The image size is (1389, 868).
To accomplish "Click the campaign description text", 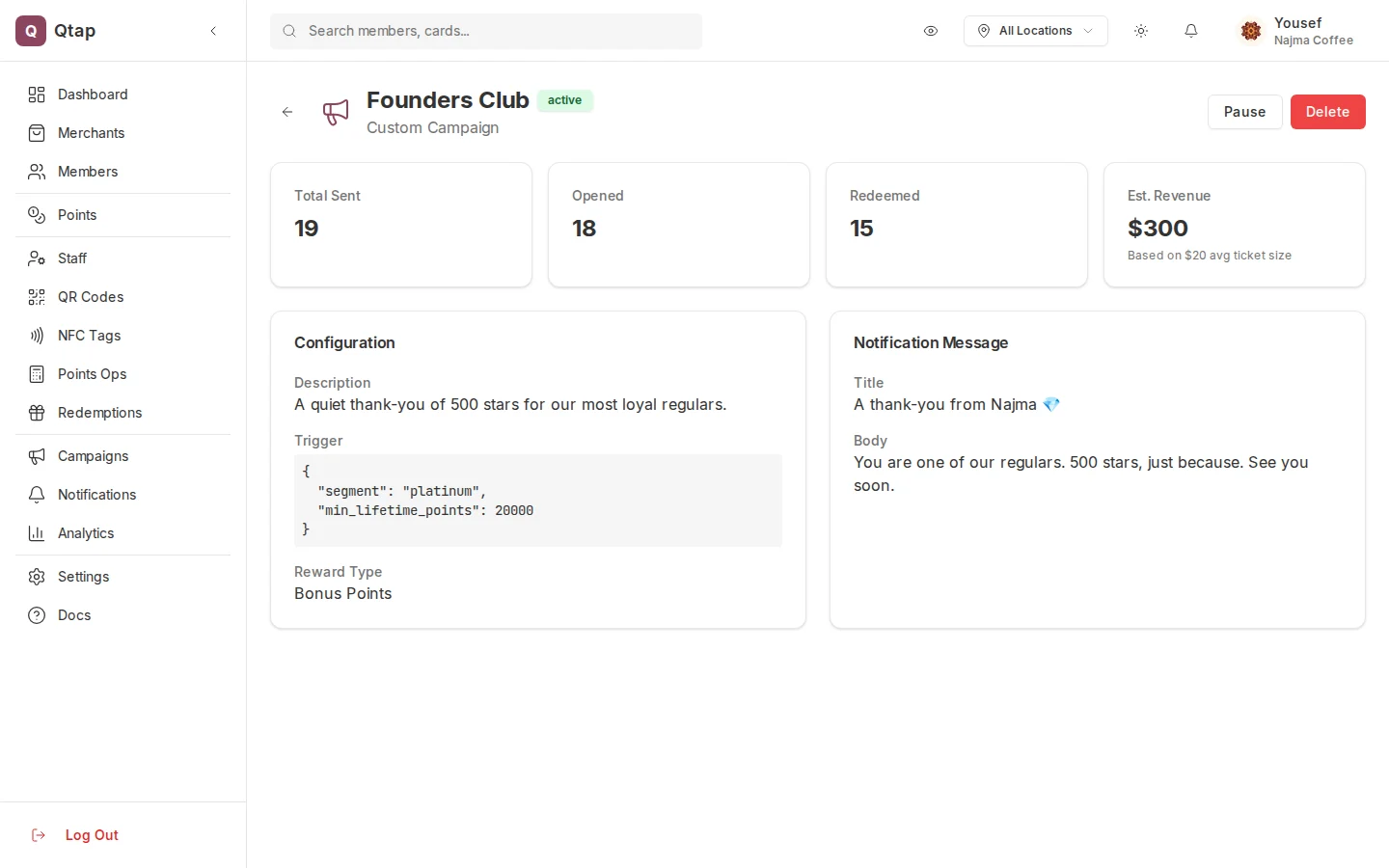I will 510,405.
